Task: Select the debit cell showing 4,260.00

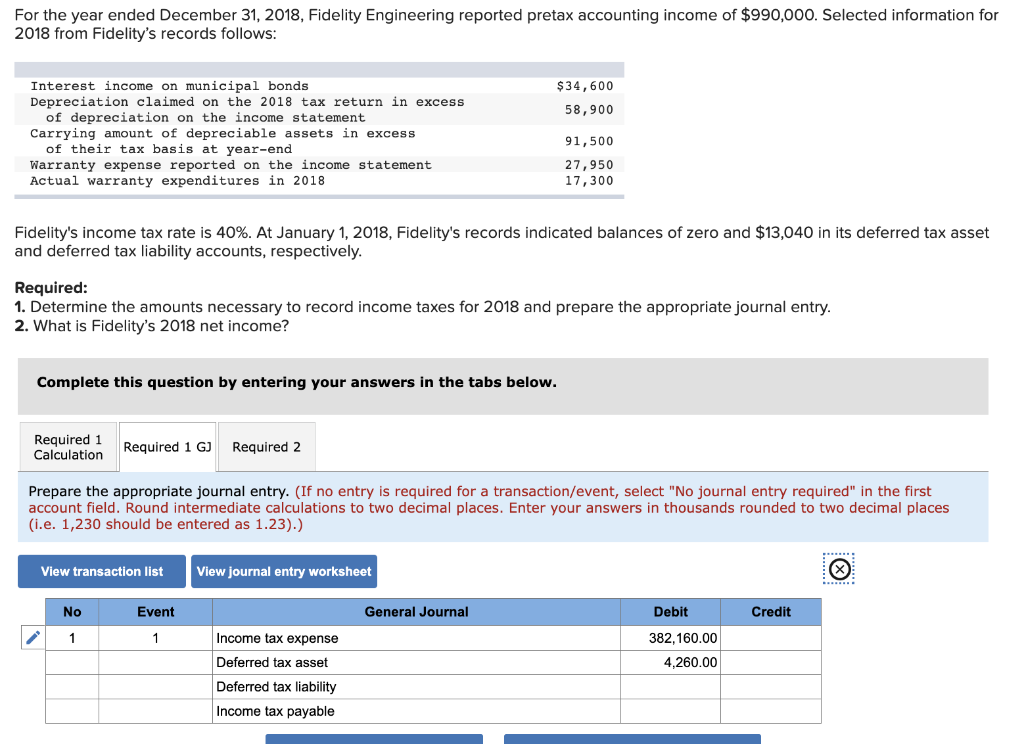Action: tap(670, 662)
